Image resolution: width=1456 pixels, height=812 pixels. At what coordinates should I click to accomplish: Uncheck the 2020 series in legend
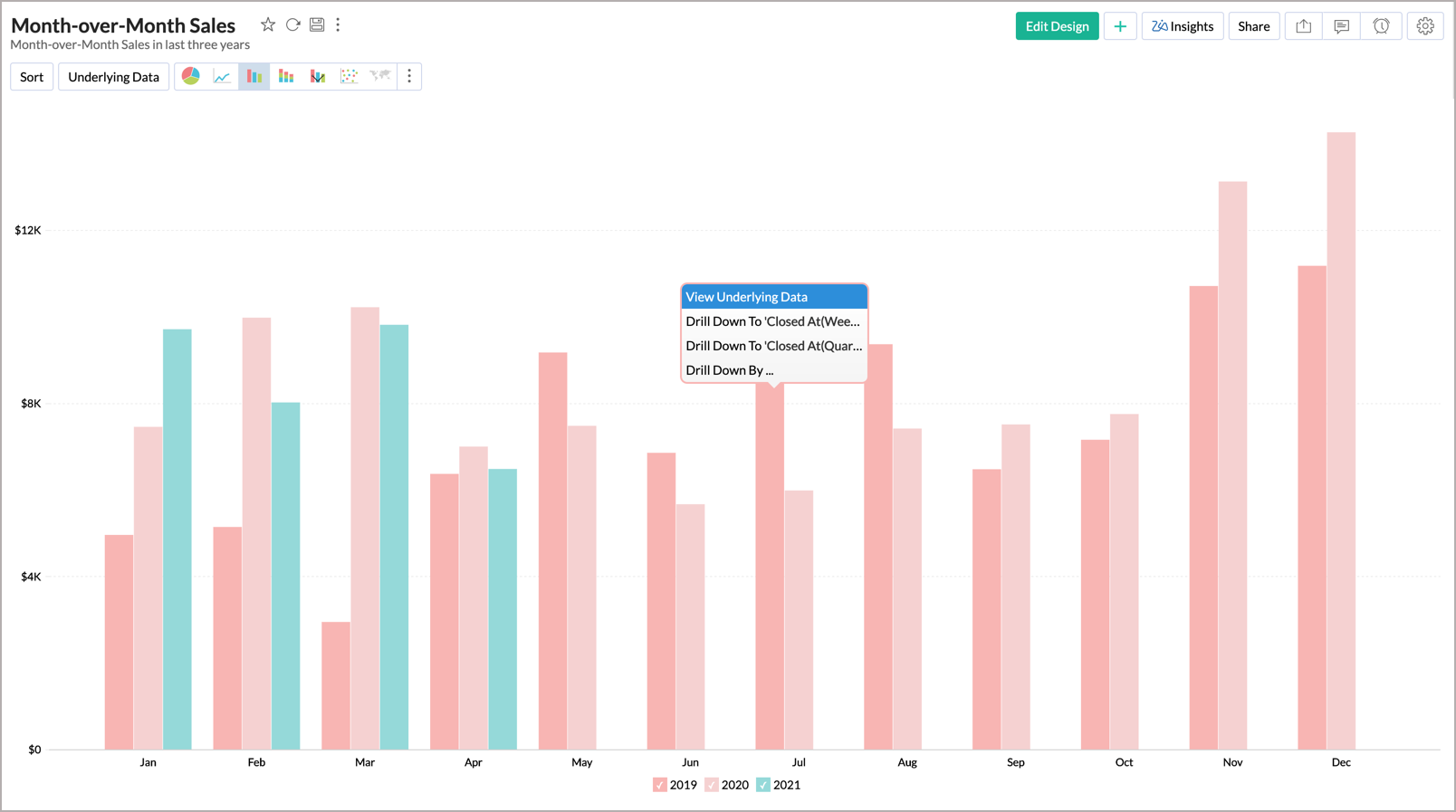click(712, 785)
